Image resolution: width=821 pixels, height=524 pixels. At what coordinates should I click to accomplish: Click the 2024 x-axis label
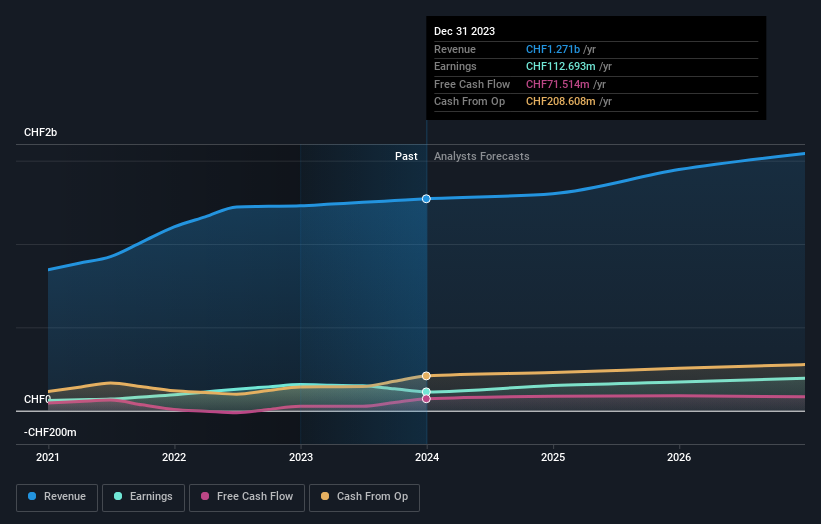427,457
